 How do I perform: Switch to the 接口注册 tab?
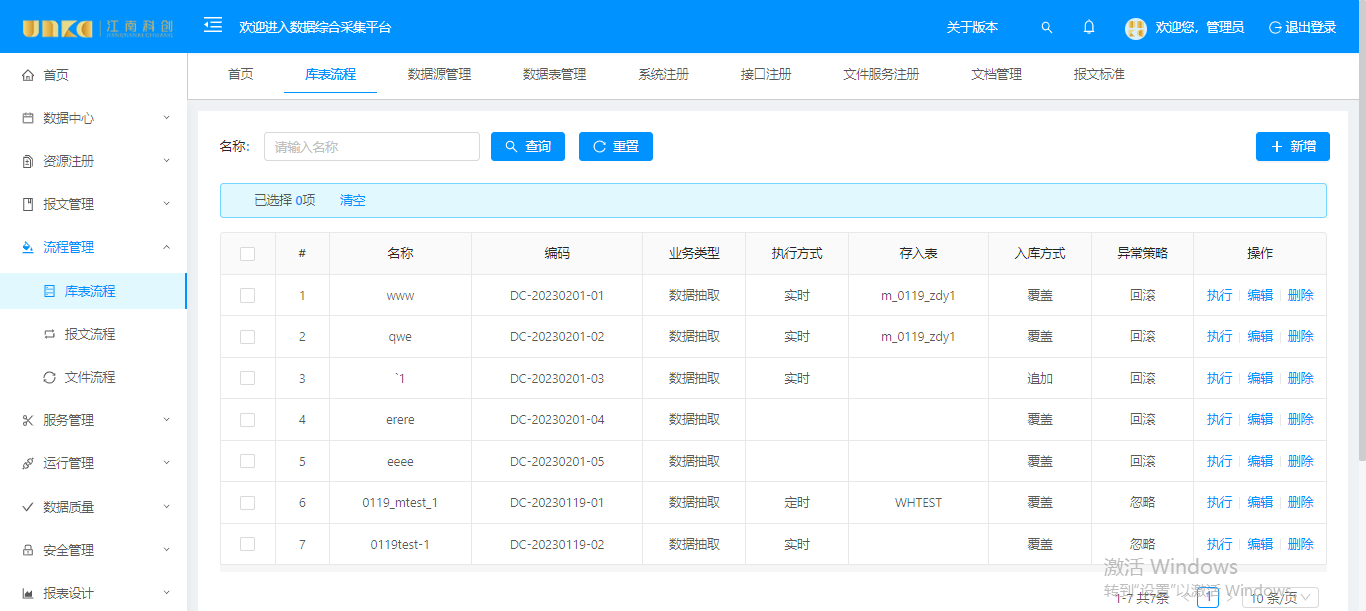click(x=766, y=74)
